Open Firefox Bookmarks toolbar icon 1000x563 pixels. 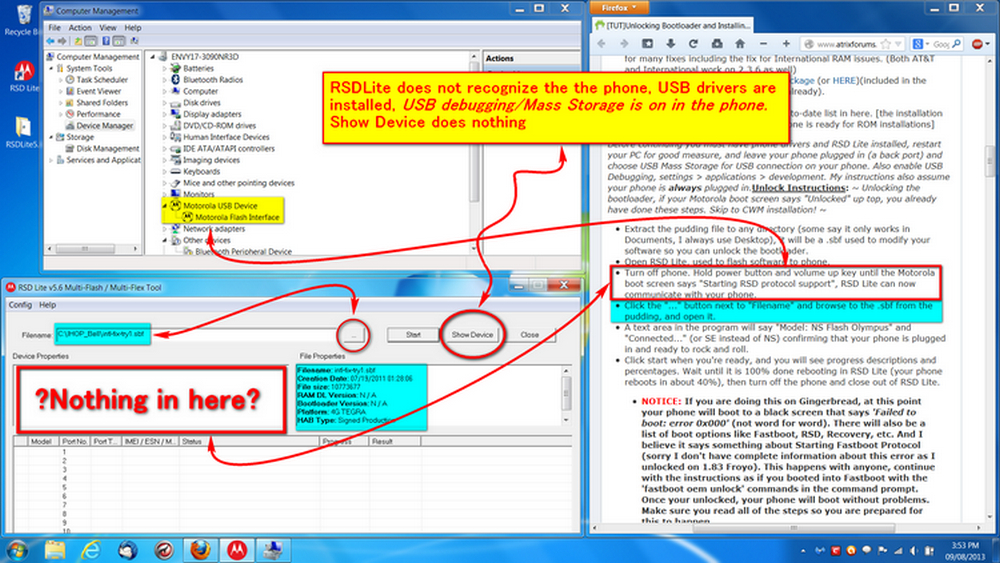point(647,43)
